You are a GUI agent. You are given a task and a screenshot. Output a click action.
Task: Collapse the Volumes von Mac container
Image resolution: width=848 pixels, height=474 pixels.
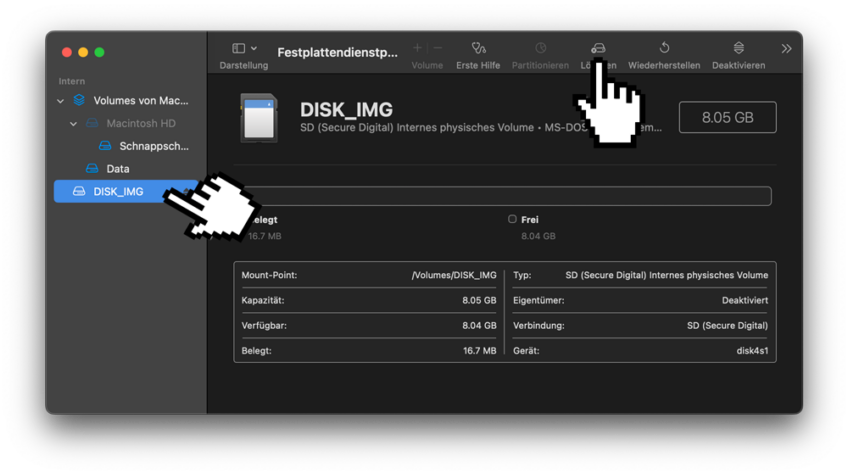(61, 101)
